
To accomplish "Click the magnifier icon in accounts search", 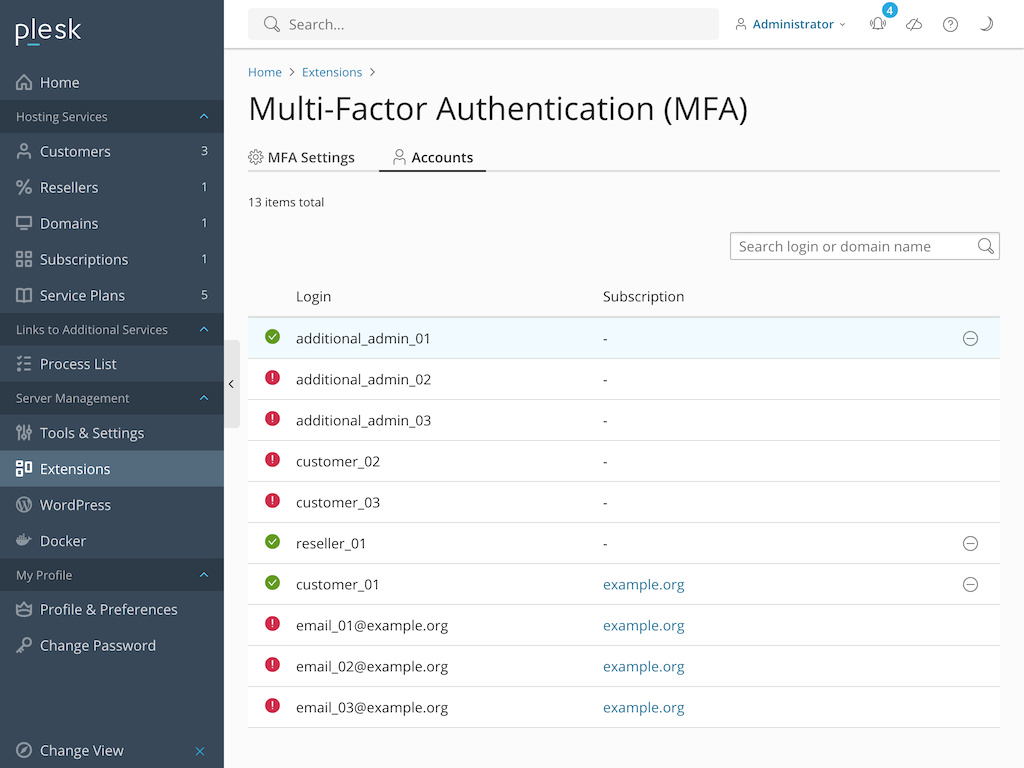I will (985, 246).
